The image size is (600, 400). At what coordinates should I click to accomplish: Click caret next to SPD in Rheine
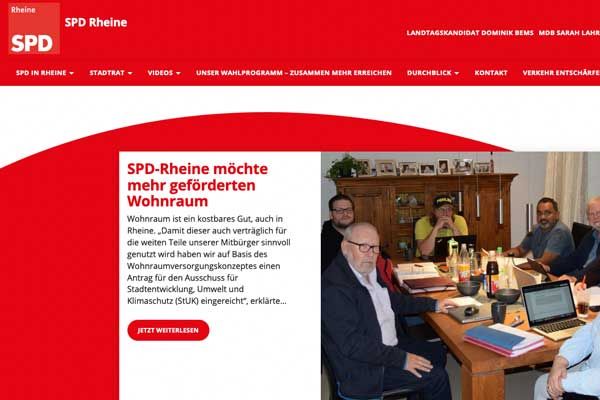pos(72,73)
